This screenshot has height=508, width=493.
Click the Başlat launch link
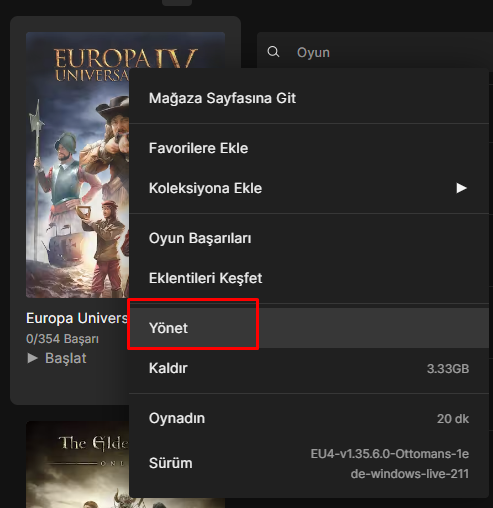[65, 358]
